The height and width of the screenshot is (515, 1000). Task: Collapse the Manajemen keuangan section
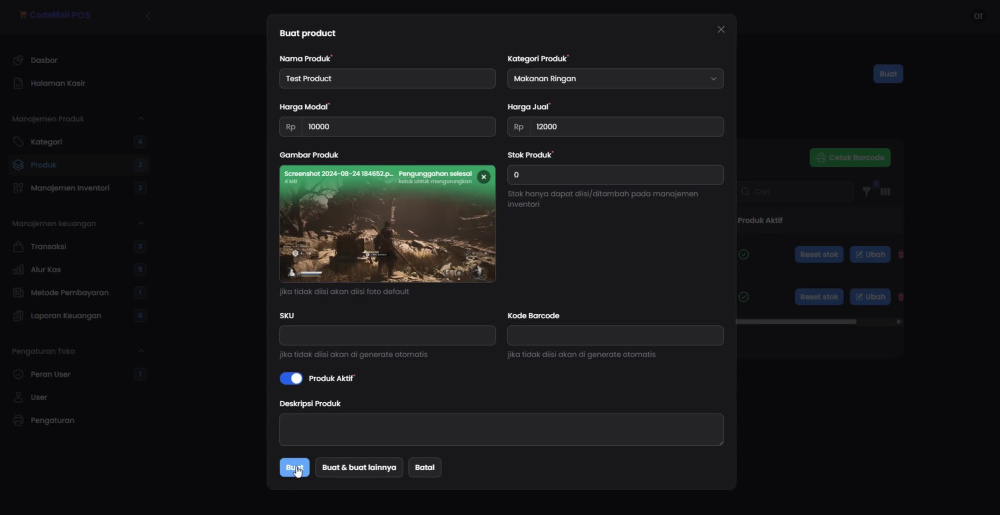coord(141,223)
